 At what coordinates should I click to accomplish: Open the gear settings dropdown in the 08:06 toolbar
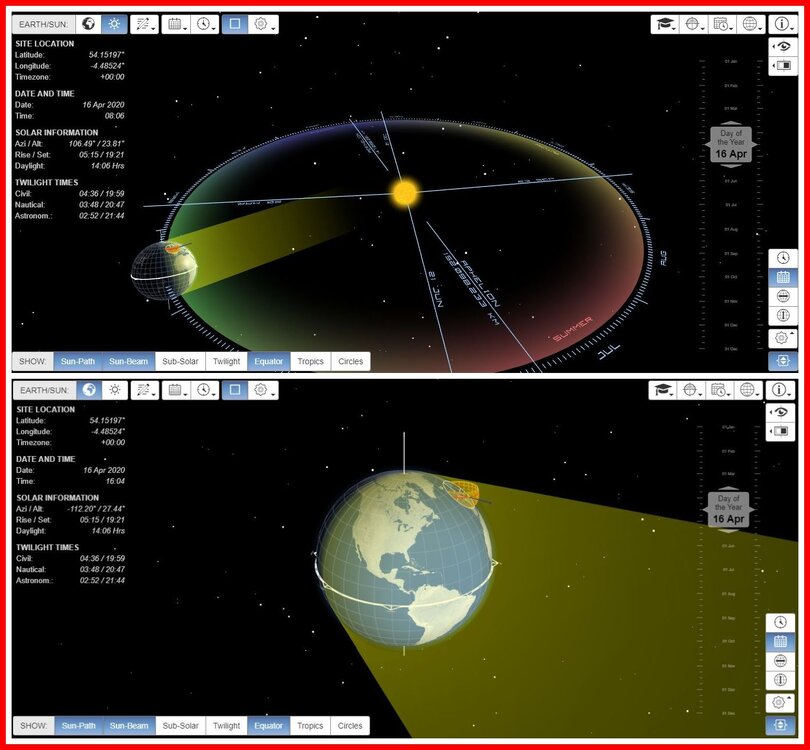[263, 24]
